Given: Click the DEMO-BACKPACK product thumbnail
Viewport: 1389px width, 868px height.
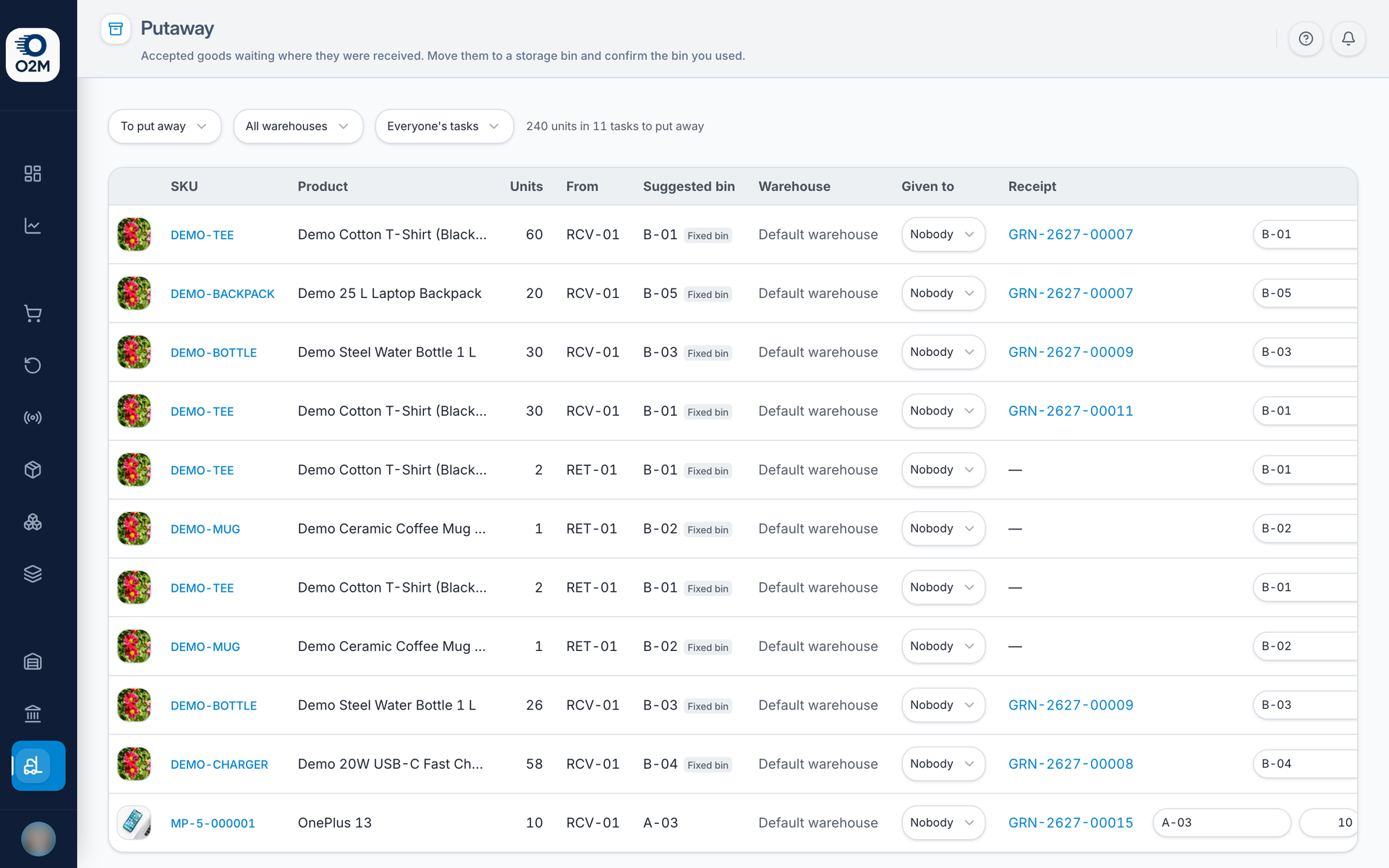Looking at the screenshot, I should pyautogui.click(x=134, y=294).
